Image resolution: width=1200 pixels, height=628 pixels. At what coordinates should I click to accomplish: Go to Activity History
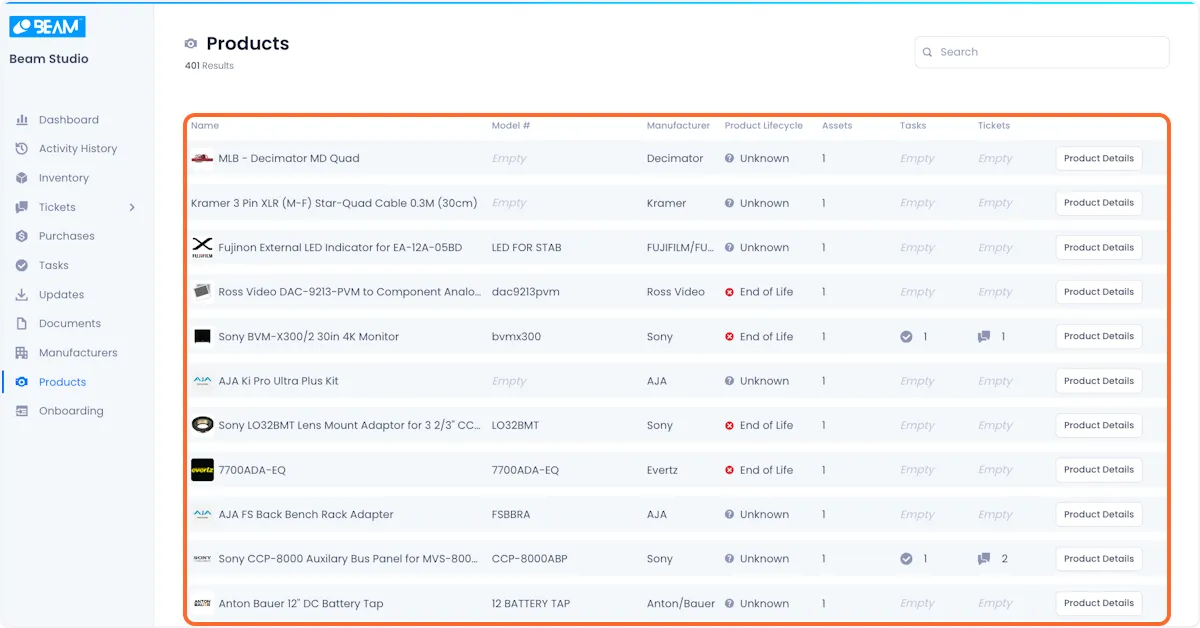tap(78, 149)
